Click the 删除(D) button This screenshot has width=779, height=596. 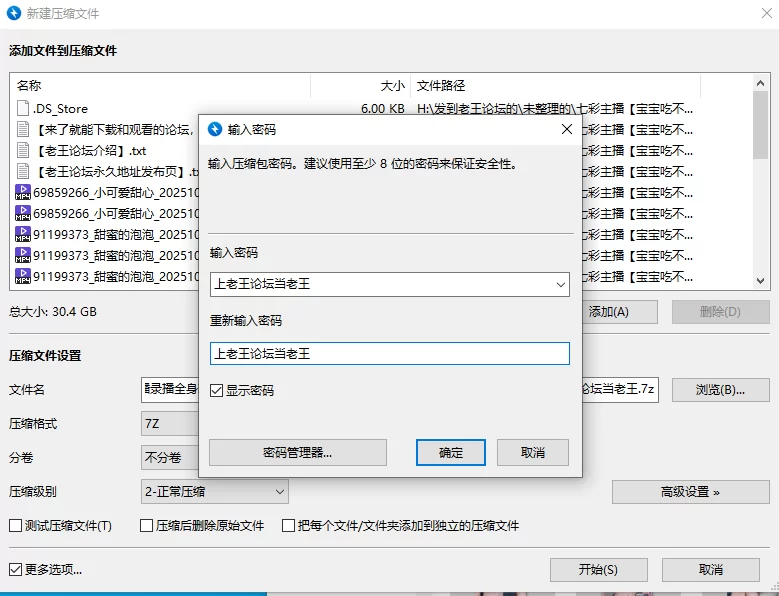click(x=720, y=312)
